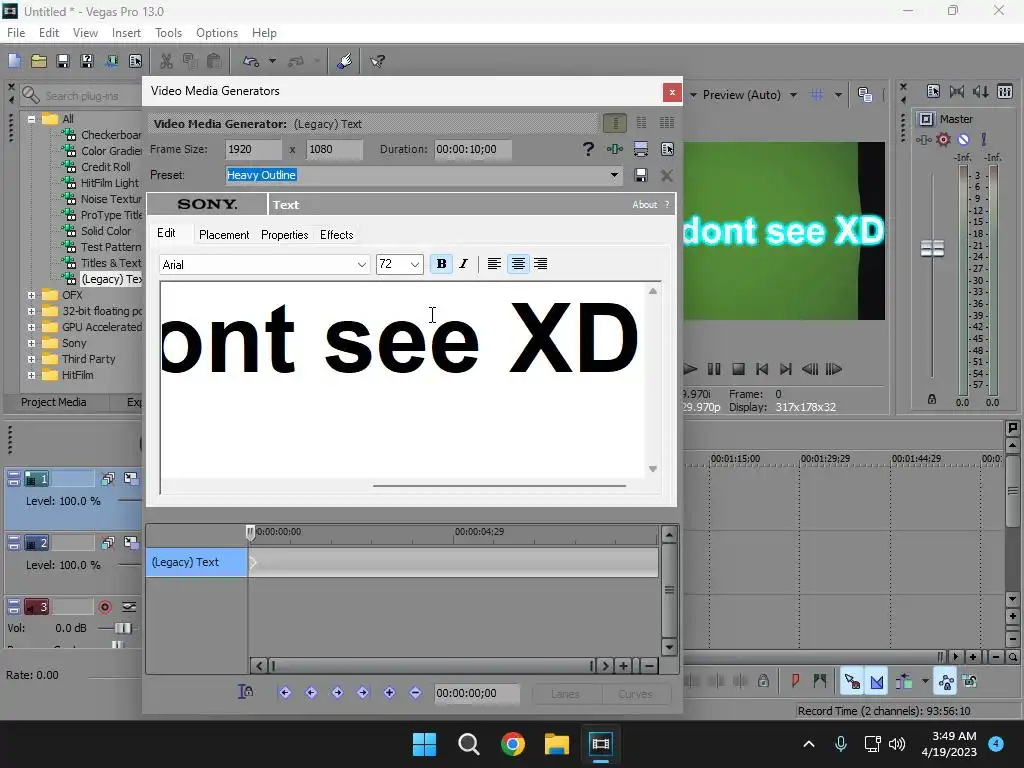1024x768 pixels.
Task: Click the Create Keyframe plus diamond
Action: [x=389, y=693]
